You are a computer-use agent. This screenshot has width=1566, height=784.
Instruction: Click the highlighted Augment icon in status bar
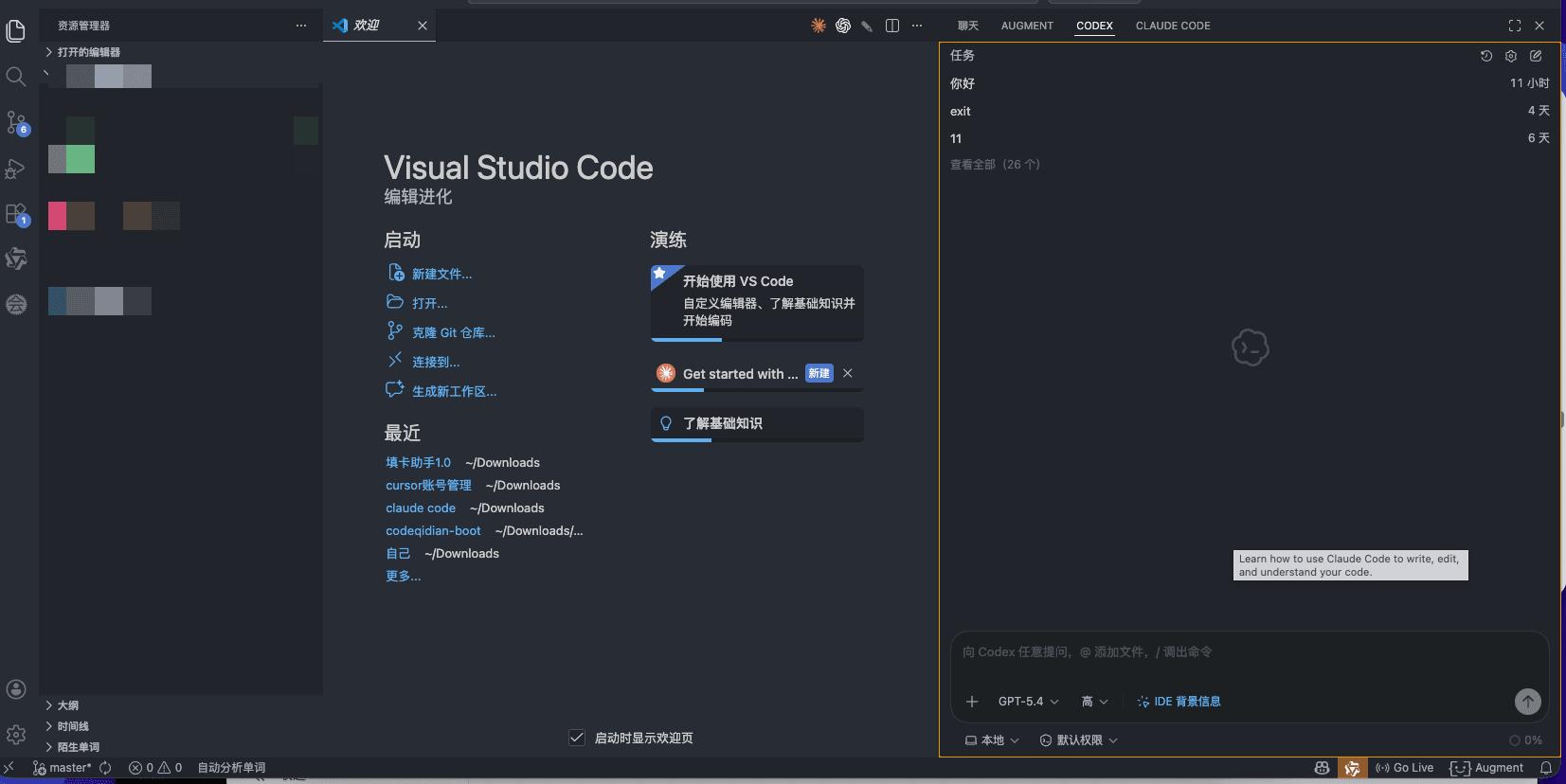[1353, 768]
